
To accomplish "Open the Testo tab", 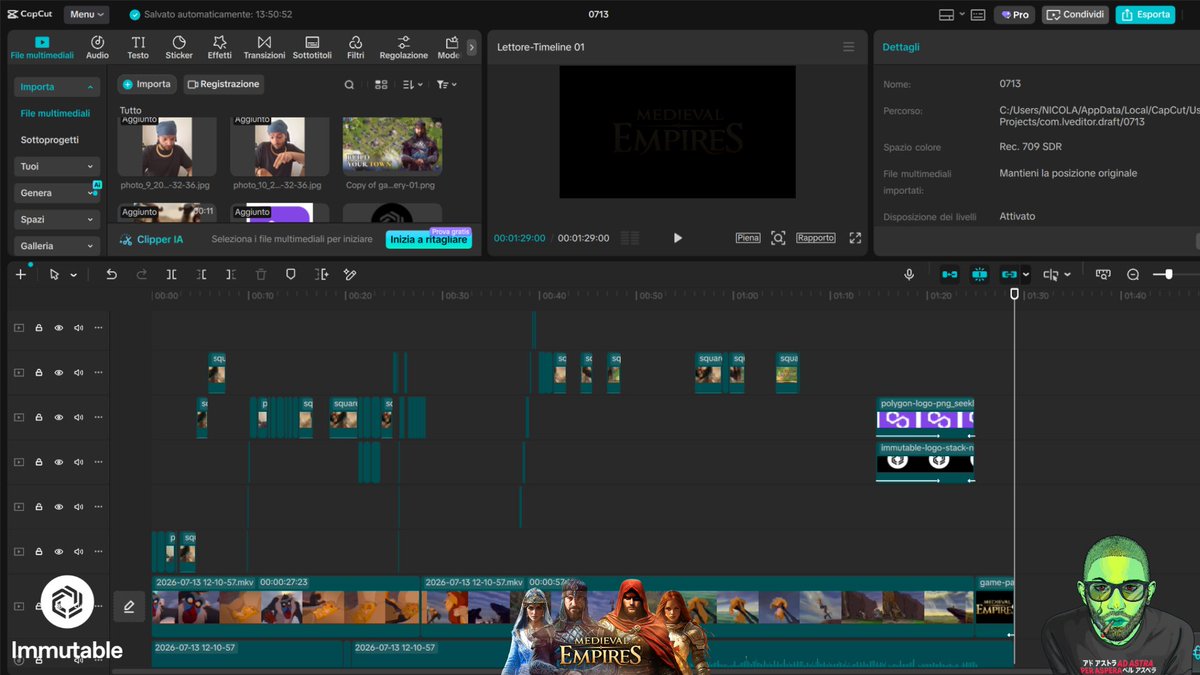I will point(138,47).
